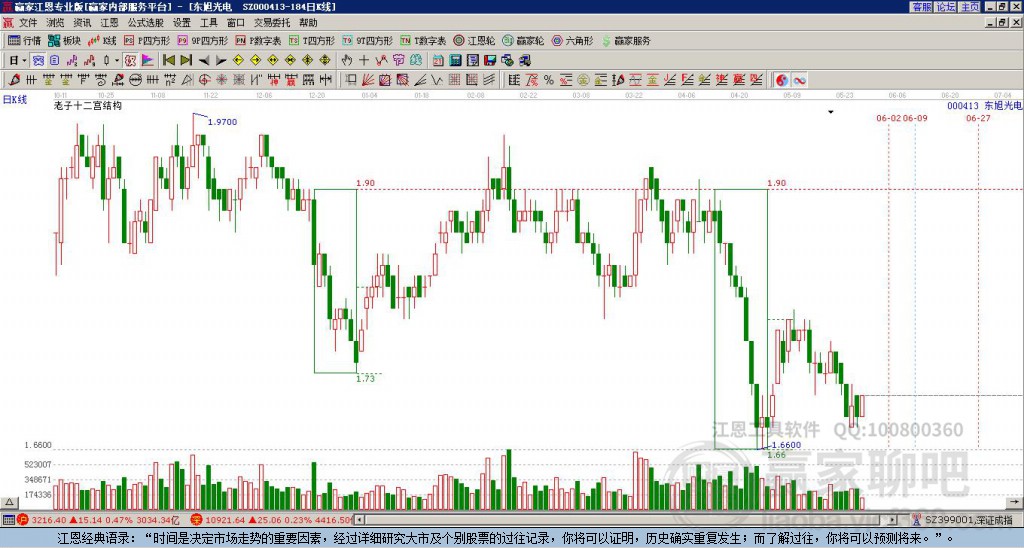Screen dimensions: 1024x548
Task: Click the 老子十二宫结构 chart label
Action: (88, 105)
